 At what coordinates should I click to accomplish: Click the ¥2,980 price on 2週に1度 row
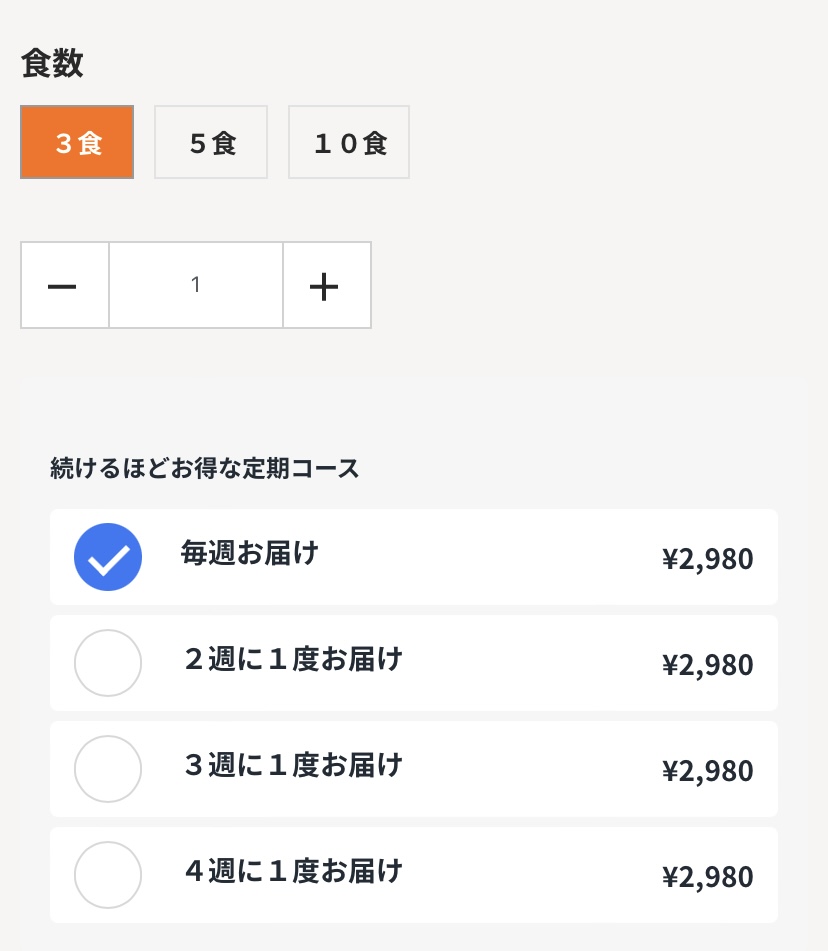click(708, 665)
